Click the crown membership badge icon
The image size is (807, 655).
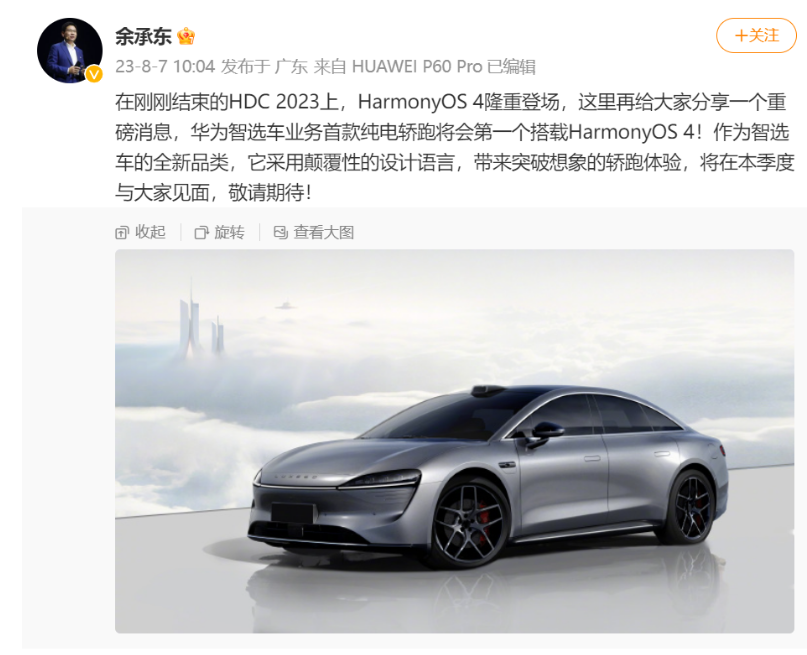186,37
